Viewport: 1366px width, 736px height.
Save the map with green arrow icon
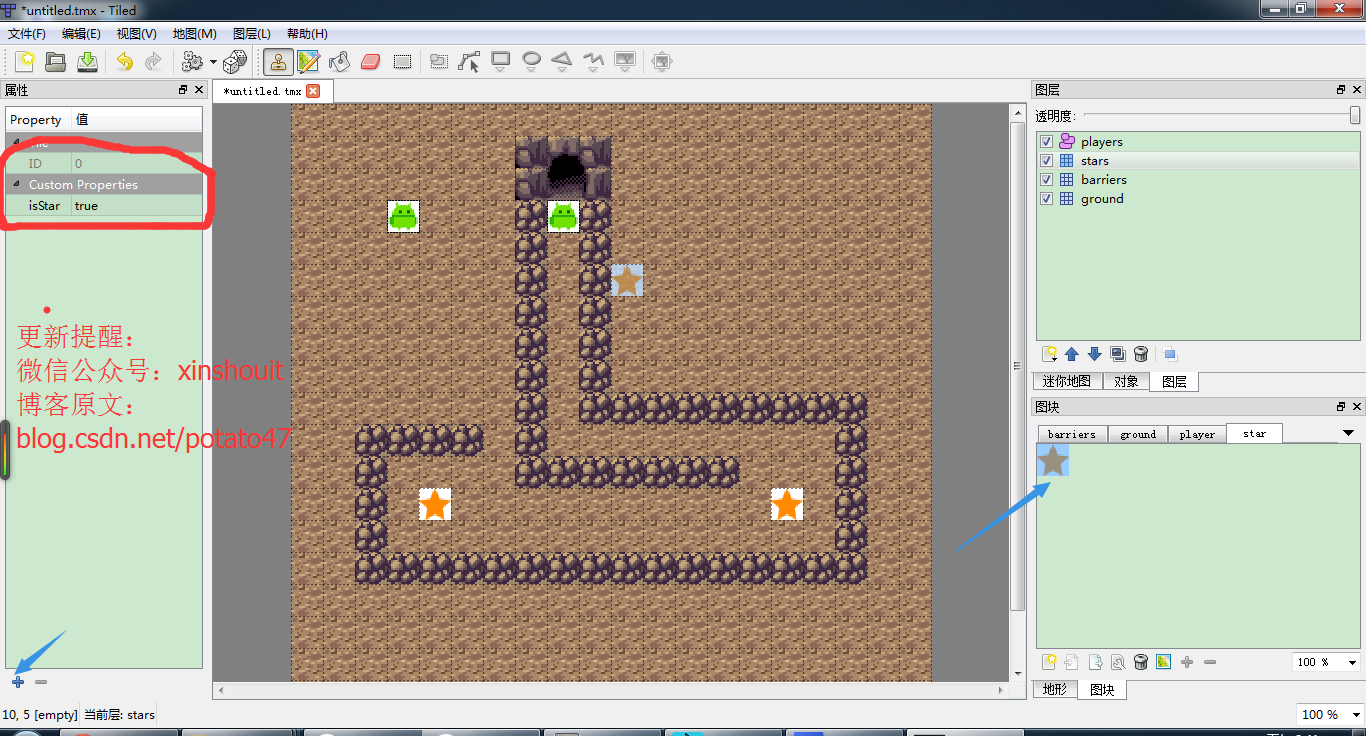(x=88, y=62)
